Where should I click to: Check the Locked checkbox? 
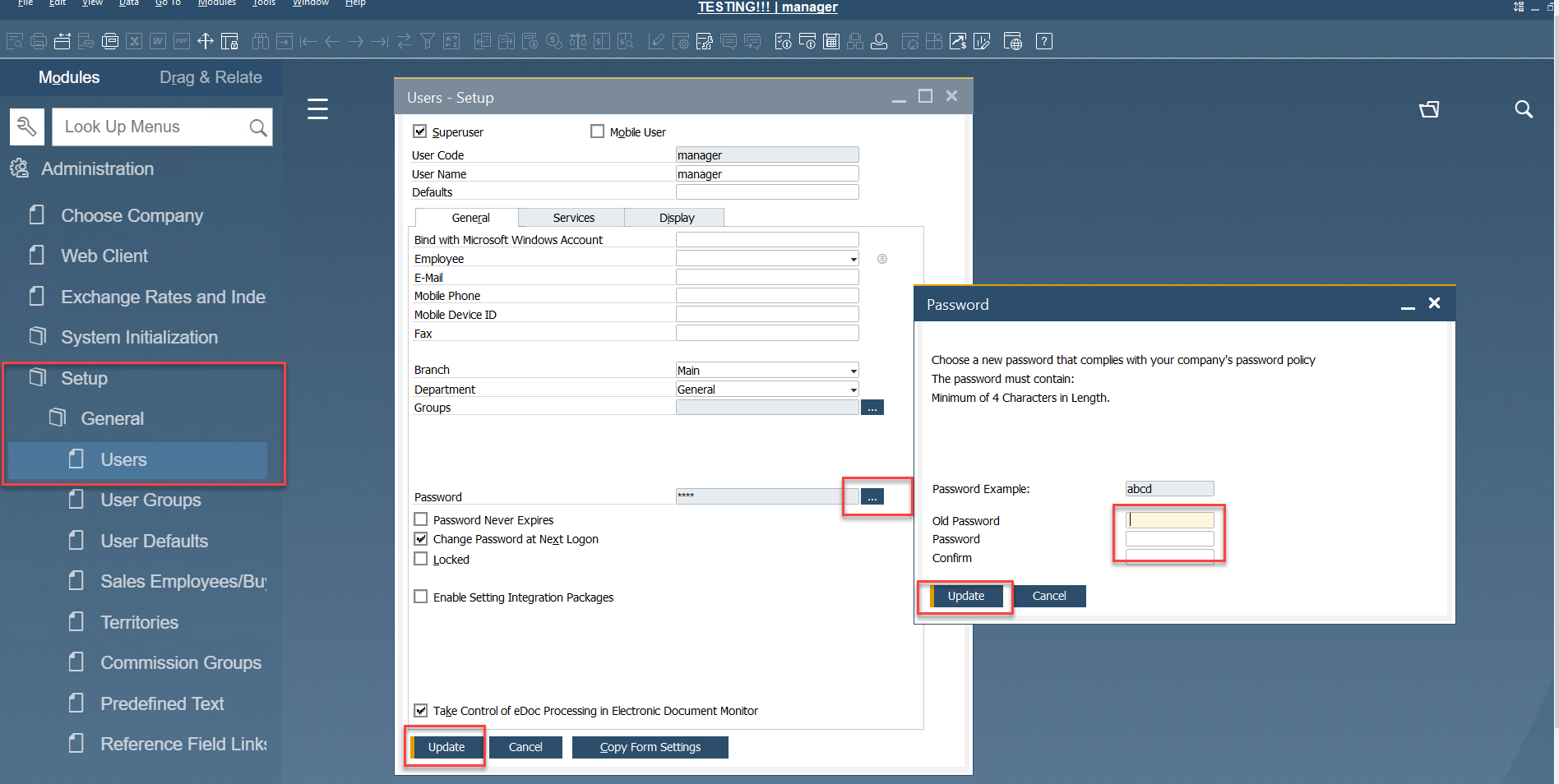click(421, 559)
